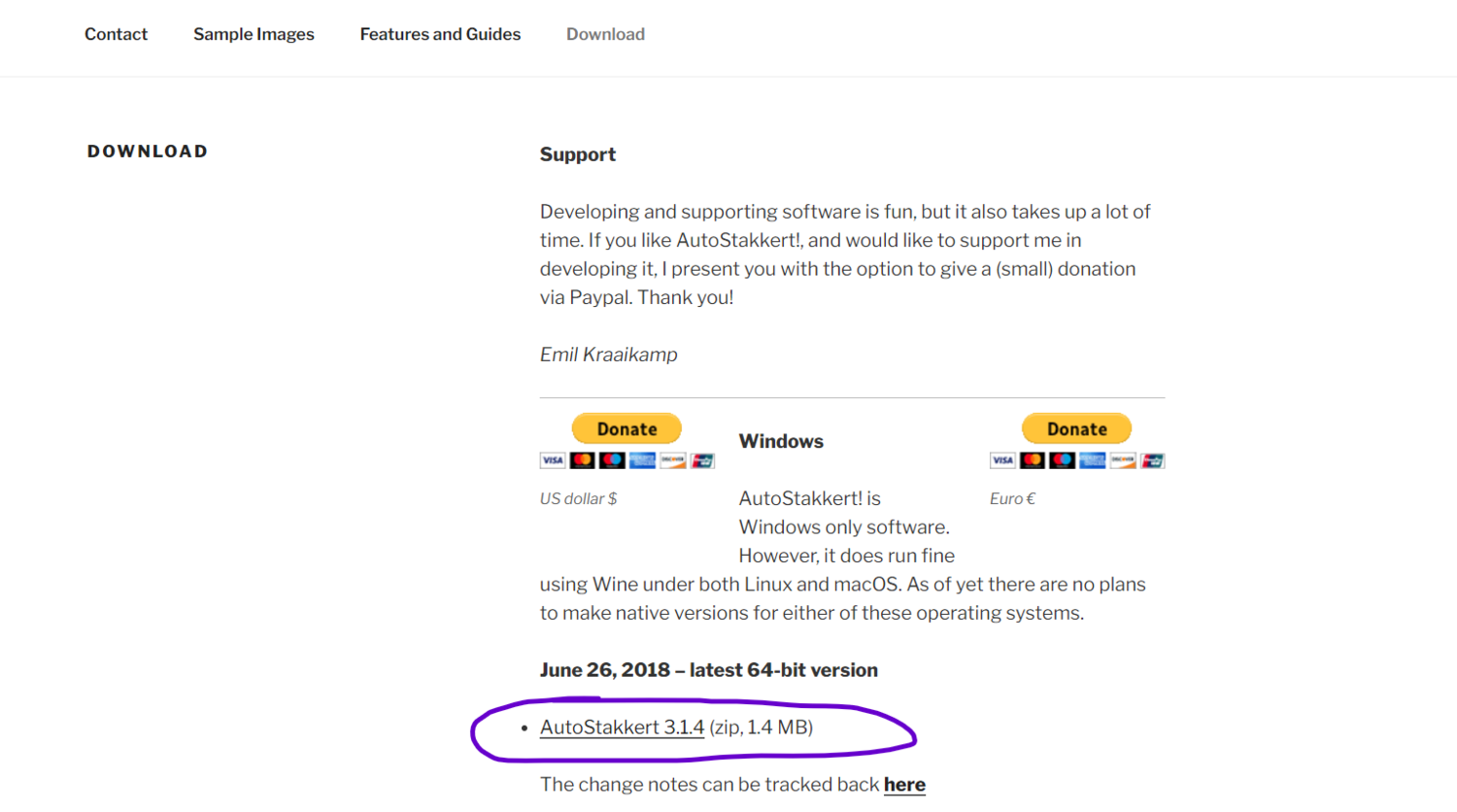The image size is (1457, 812).
Task: Download AutoStakkert 3.1.4 zip link
Action: pyautogui.click(x=622, y=727)
